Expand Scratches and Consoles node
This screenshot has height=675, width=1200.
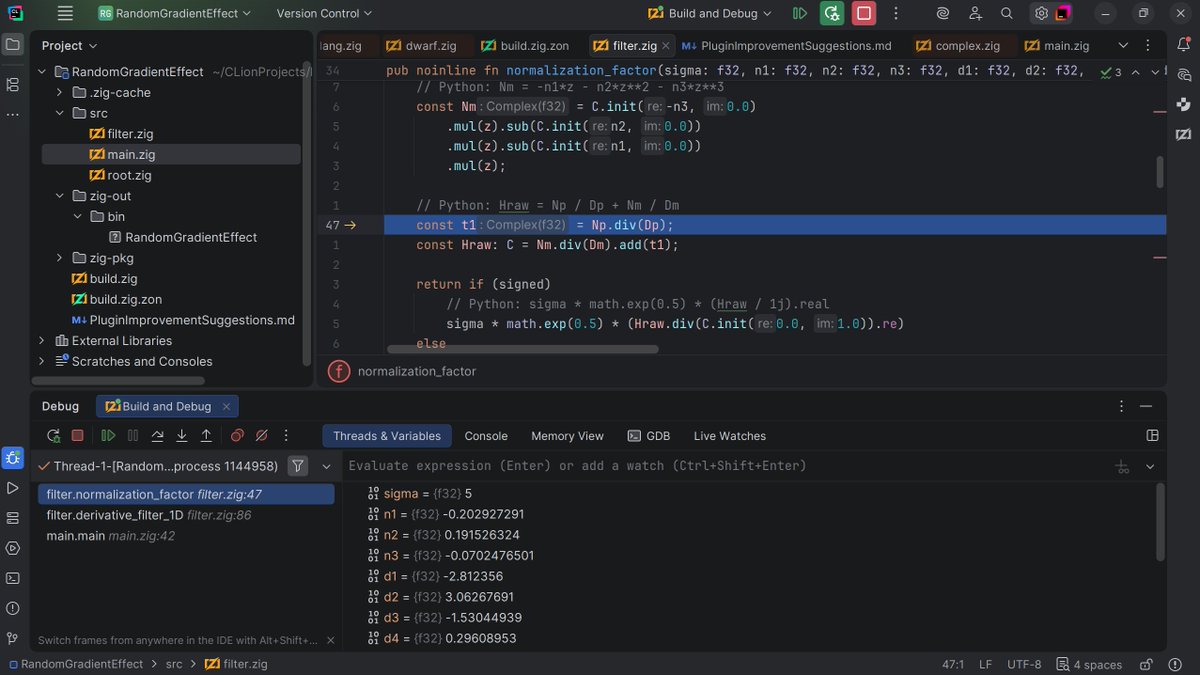pyautogui.click(x=42, y=362)
